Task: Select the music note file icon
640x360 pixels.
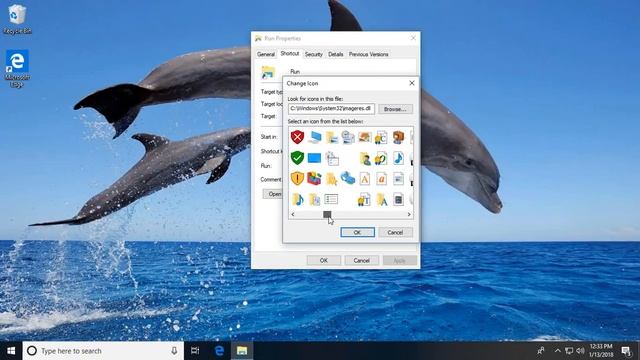Action: click(398, 158)
